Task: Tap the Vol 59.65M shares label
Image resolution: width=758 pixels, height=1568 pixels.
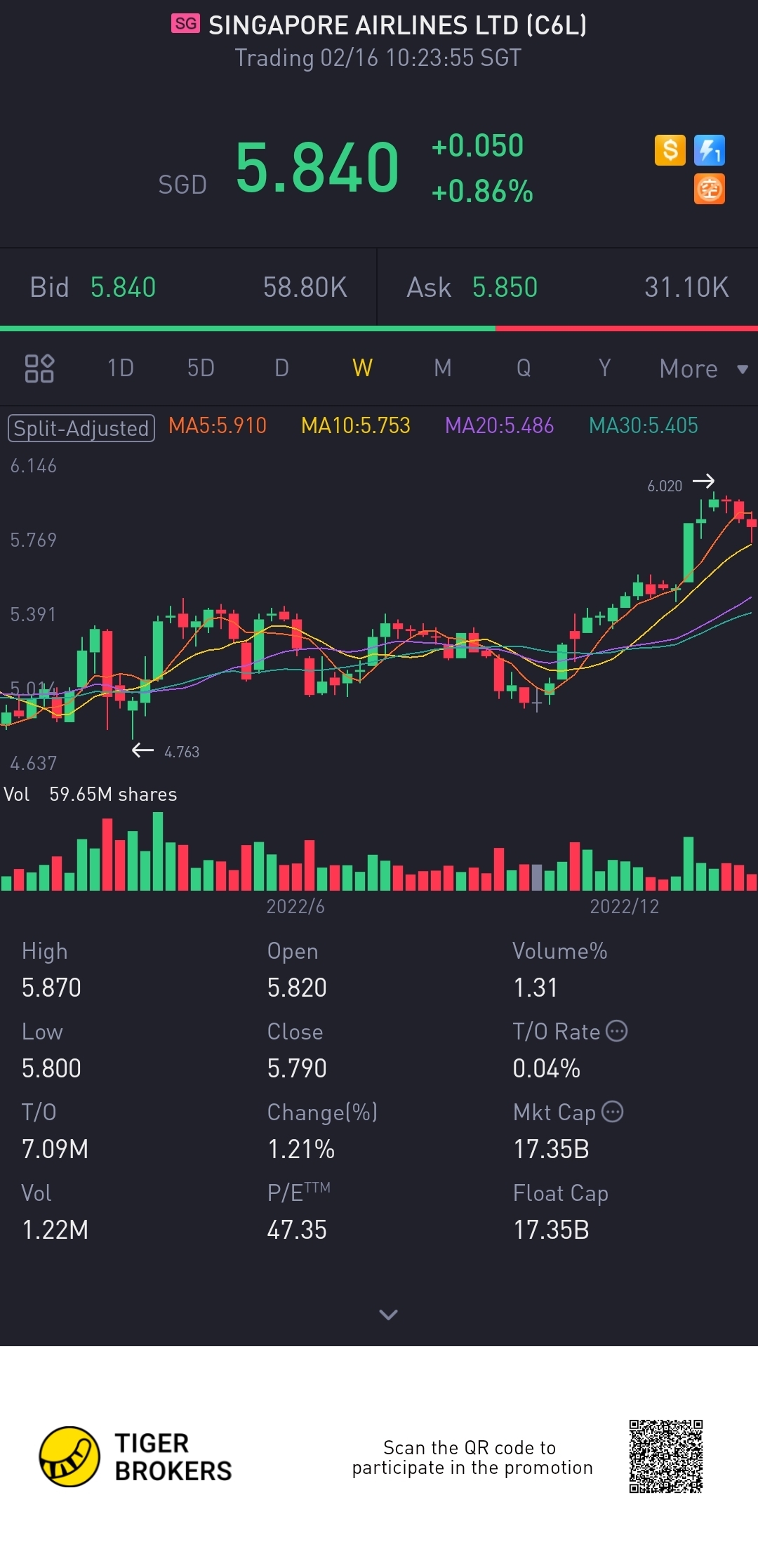Action: coord(91,794)
